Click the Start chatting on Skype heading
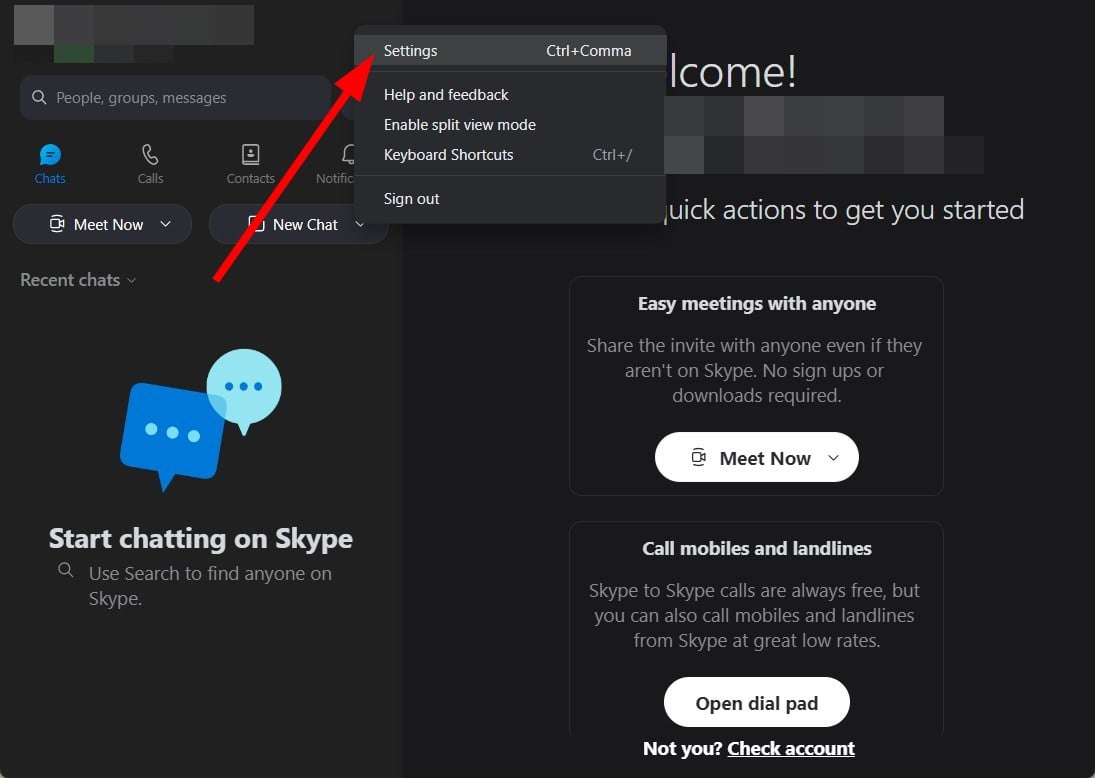The height and width of the screenshot is (778, 1095). (x=200, y=538)
